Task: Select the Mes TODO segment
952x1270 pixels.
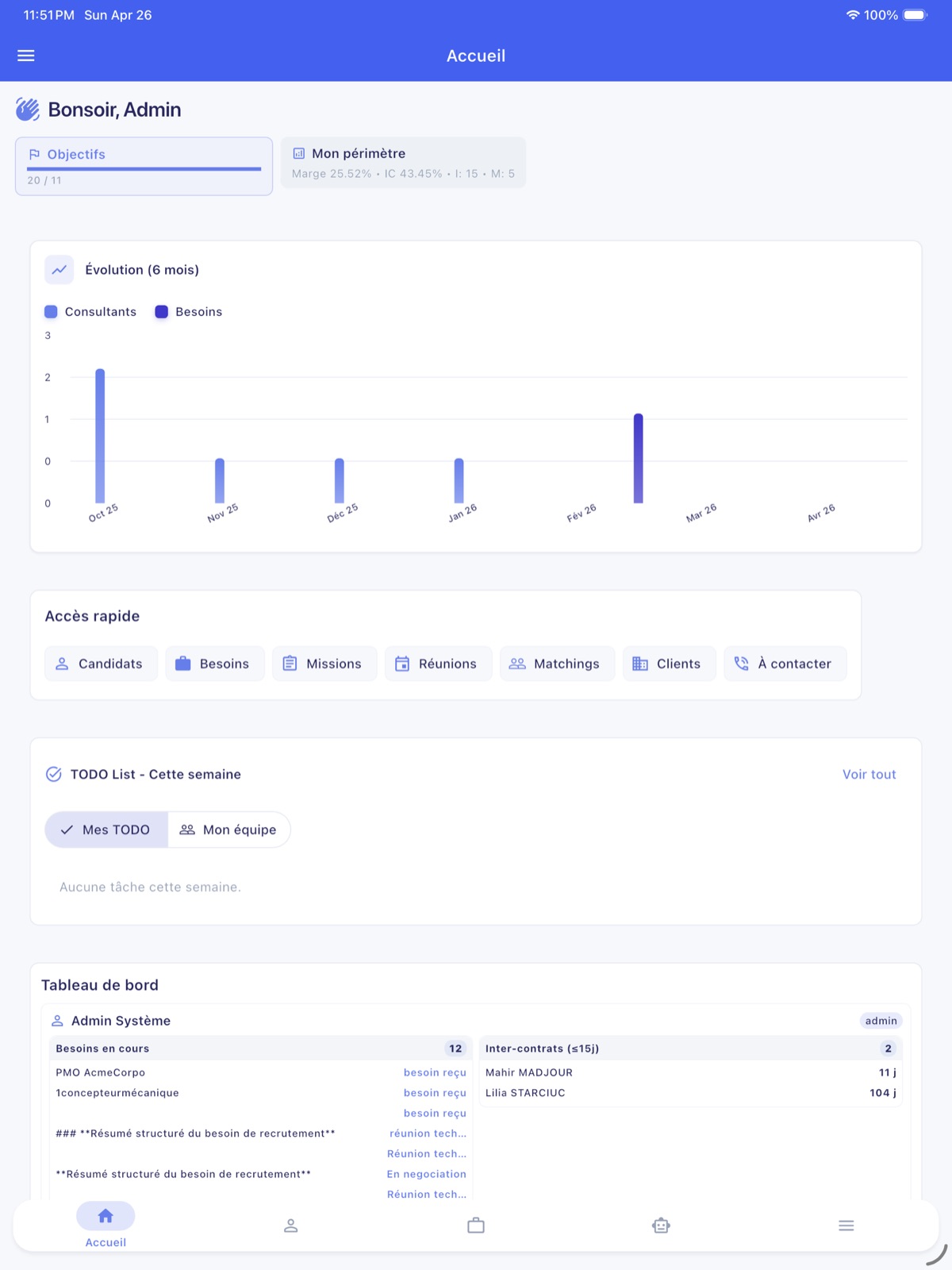Action: click(106, 829)
